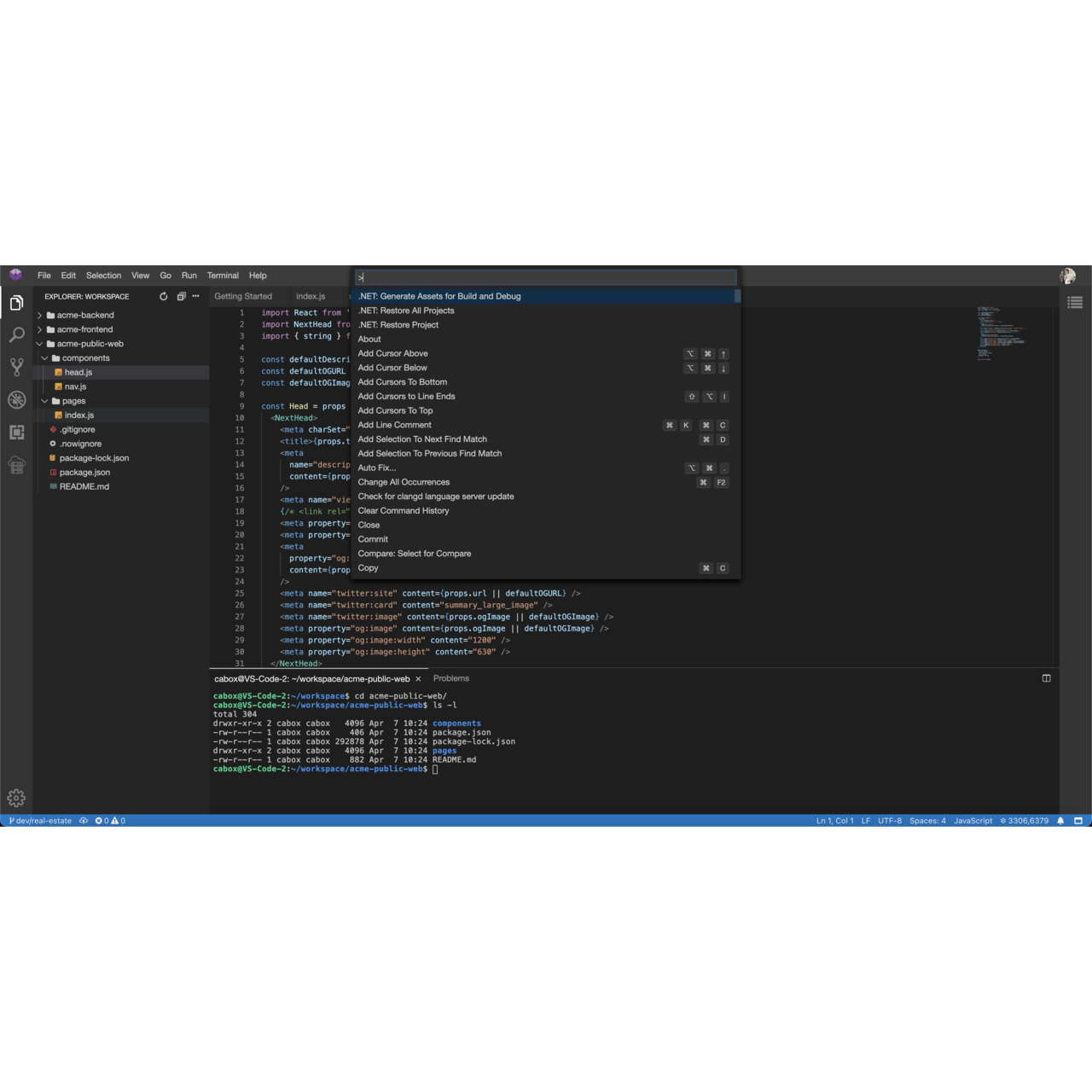Select 'Add Cursor Below' command
The height and width of the screenshot is (1092, 1092).
[392, 368]
